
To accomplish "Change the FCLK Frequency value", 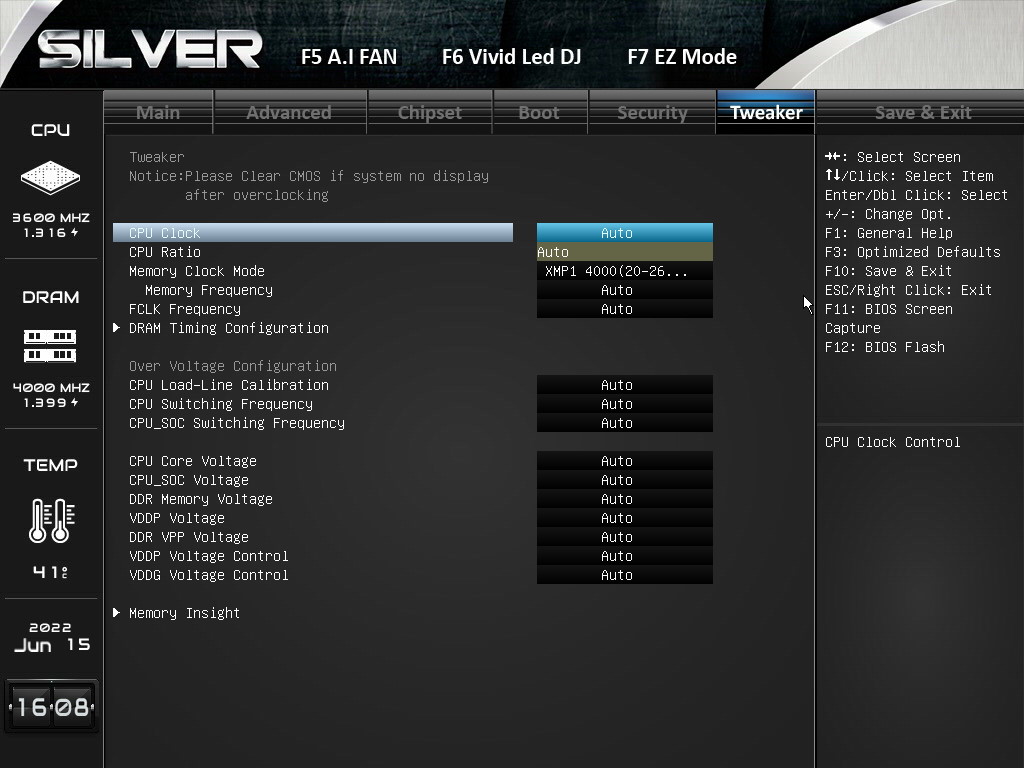I will point(624,309).
